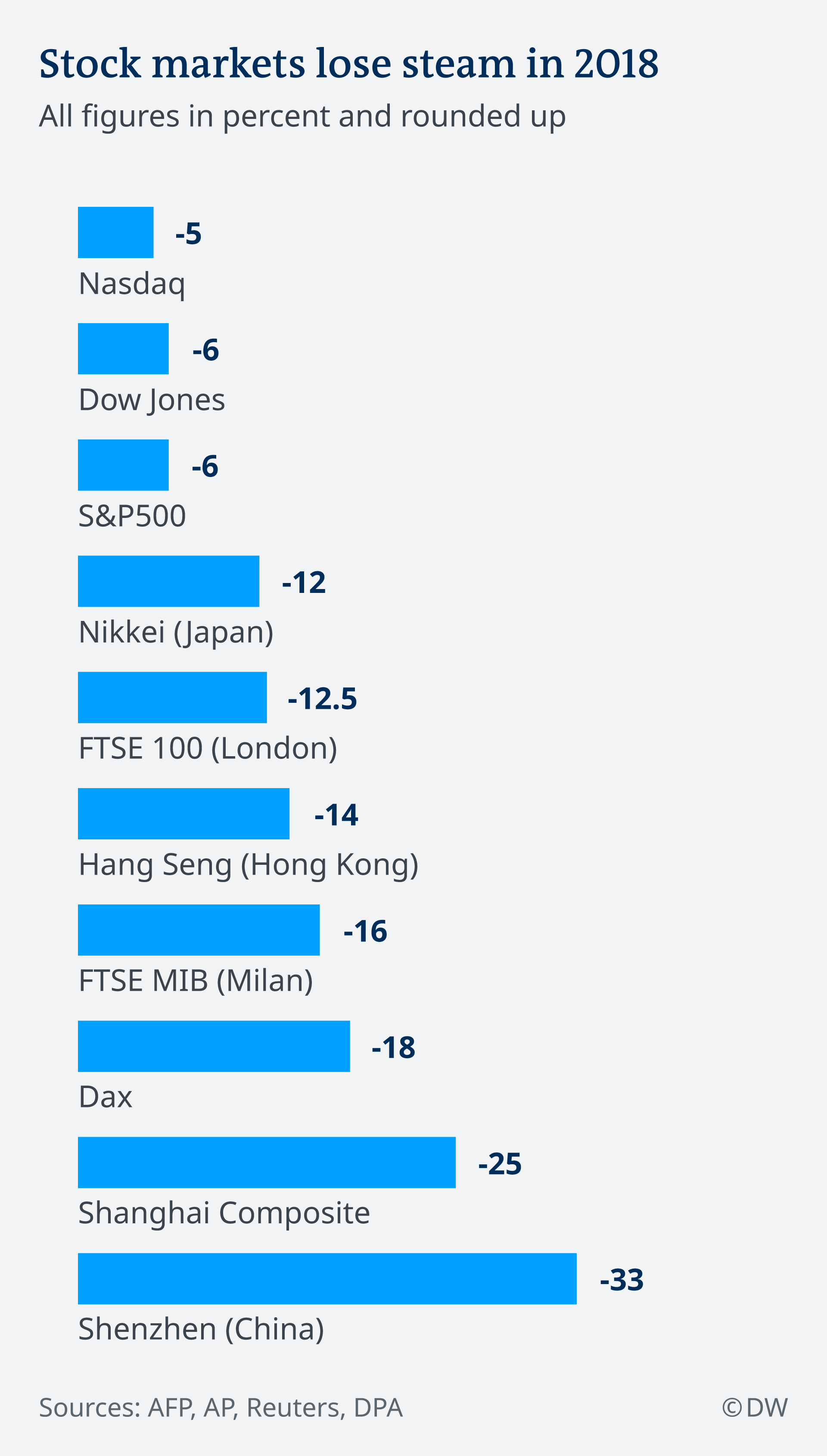The height and width of the screenshot is (1456, 827).
Task: Click the -18 value label
Action: [x=394, y=1048]
